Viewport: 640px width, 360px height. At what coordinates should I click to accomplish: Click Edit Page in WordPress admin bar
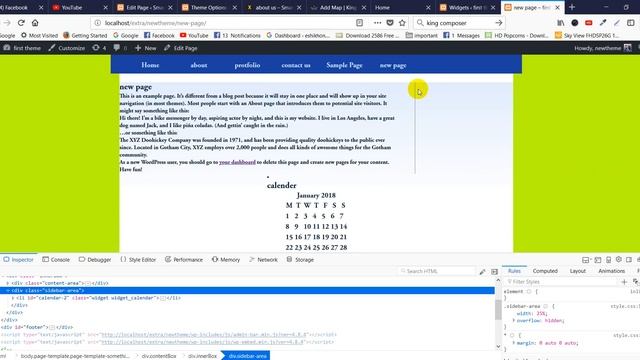[x=180, y=48]
